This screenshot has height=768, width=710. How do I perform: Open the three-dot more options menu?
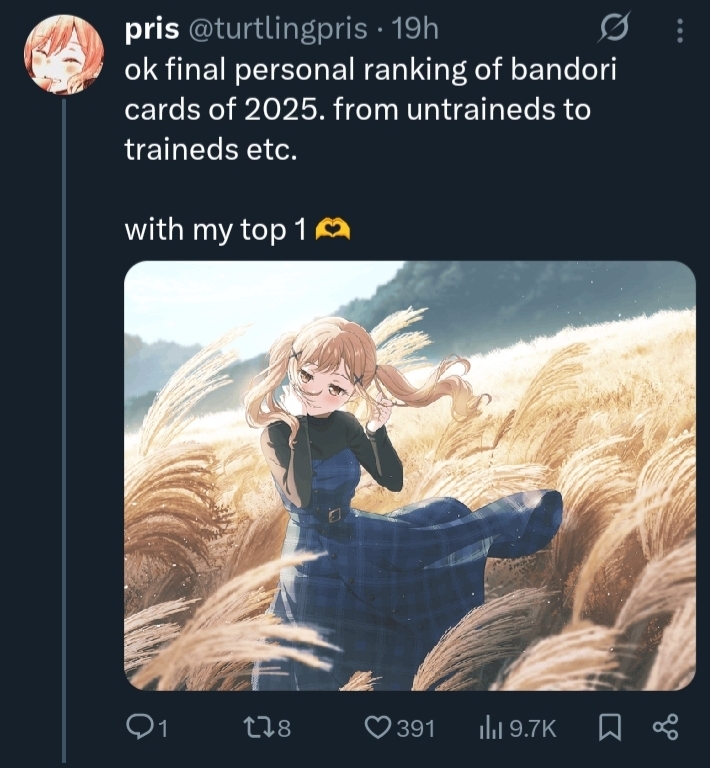[679, 30]
